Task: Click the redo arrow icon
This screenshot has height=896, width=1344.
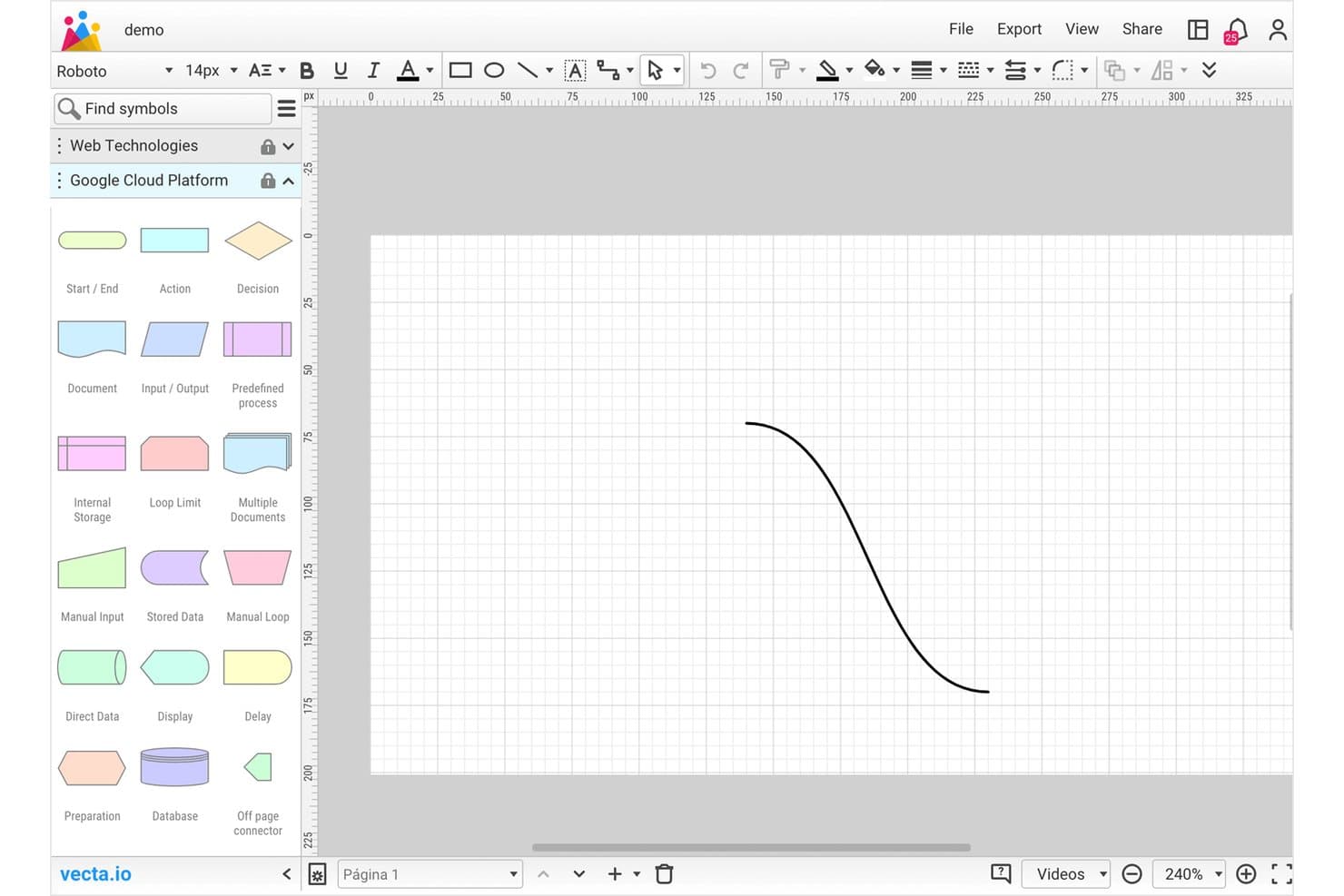Action: (x=741, y=70)
